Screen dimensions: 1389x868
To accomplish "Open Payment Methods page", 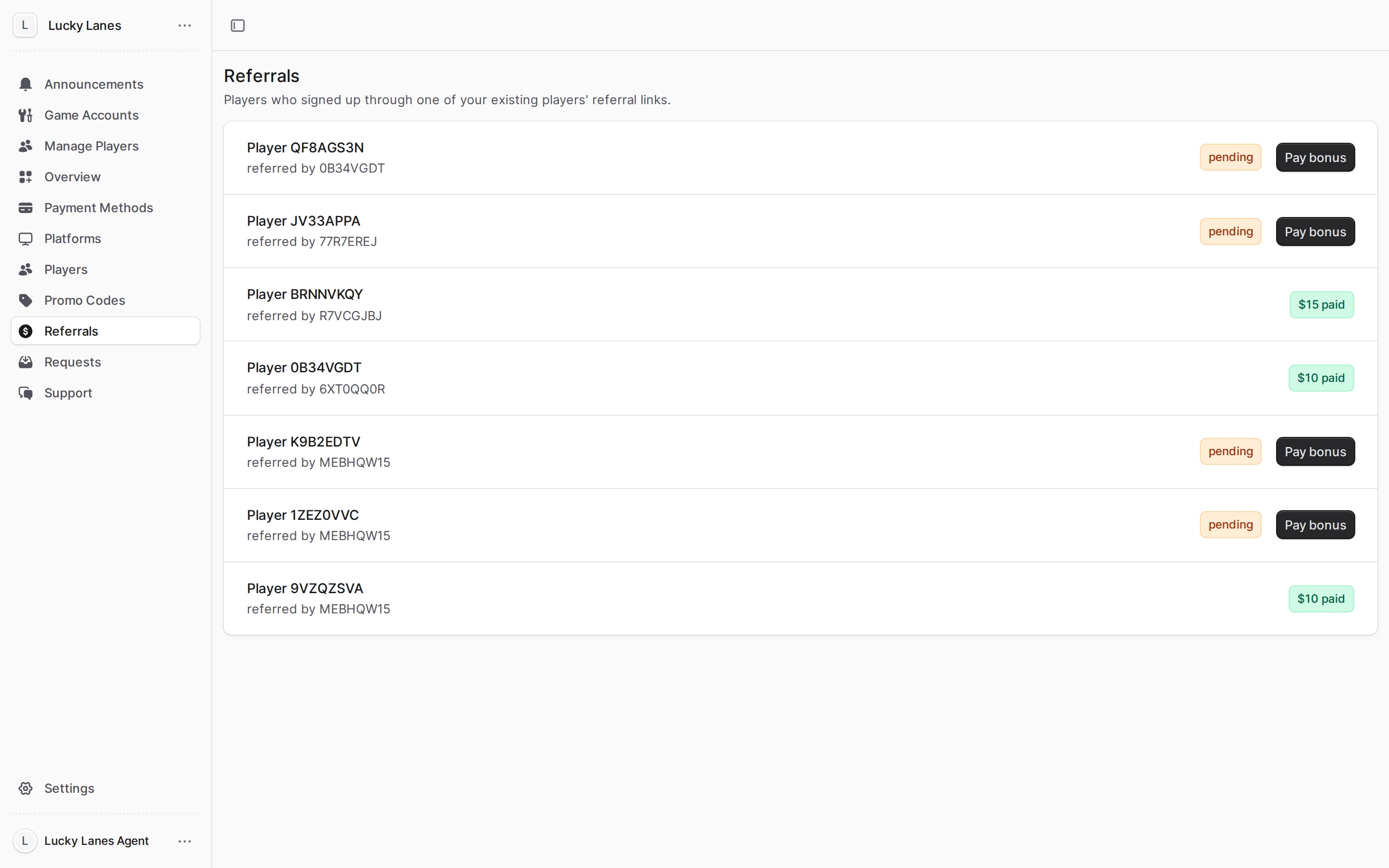I will click(106, 208).
